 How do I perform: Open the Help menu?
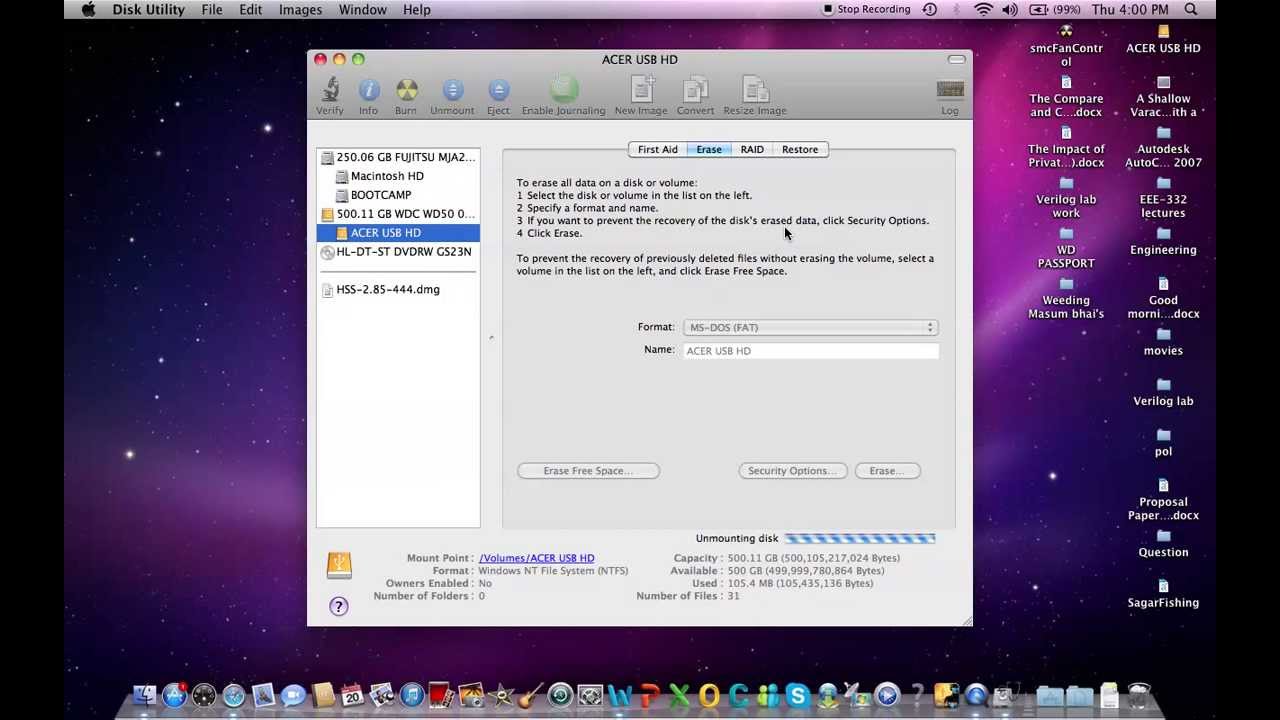(x=416, y=9)
